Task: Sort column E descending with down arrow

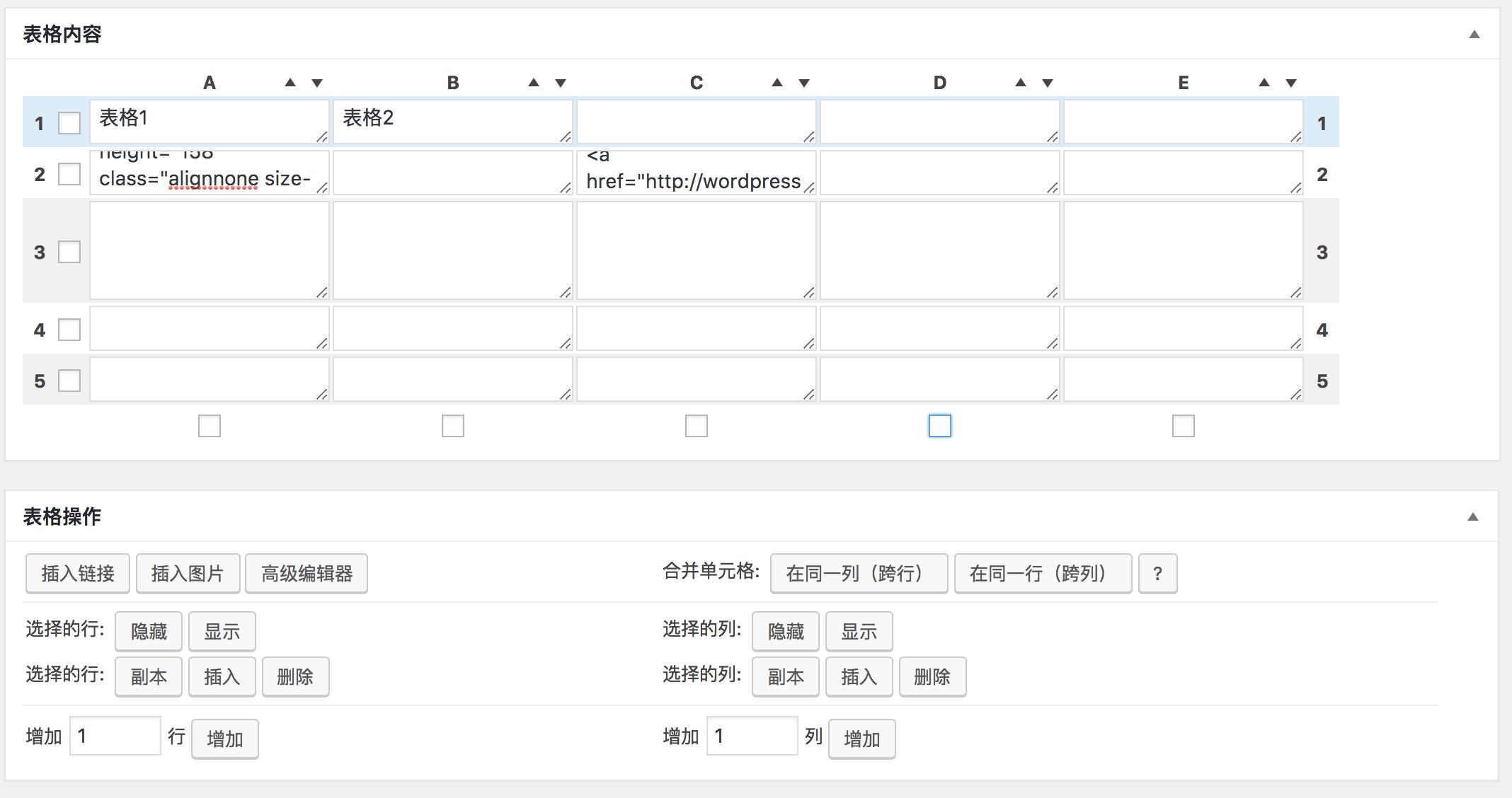Action: (x=1290, y=81)
